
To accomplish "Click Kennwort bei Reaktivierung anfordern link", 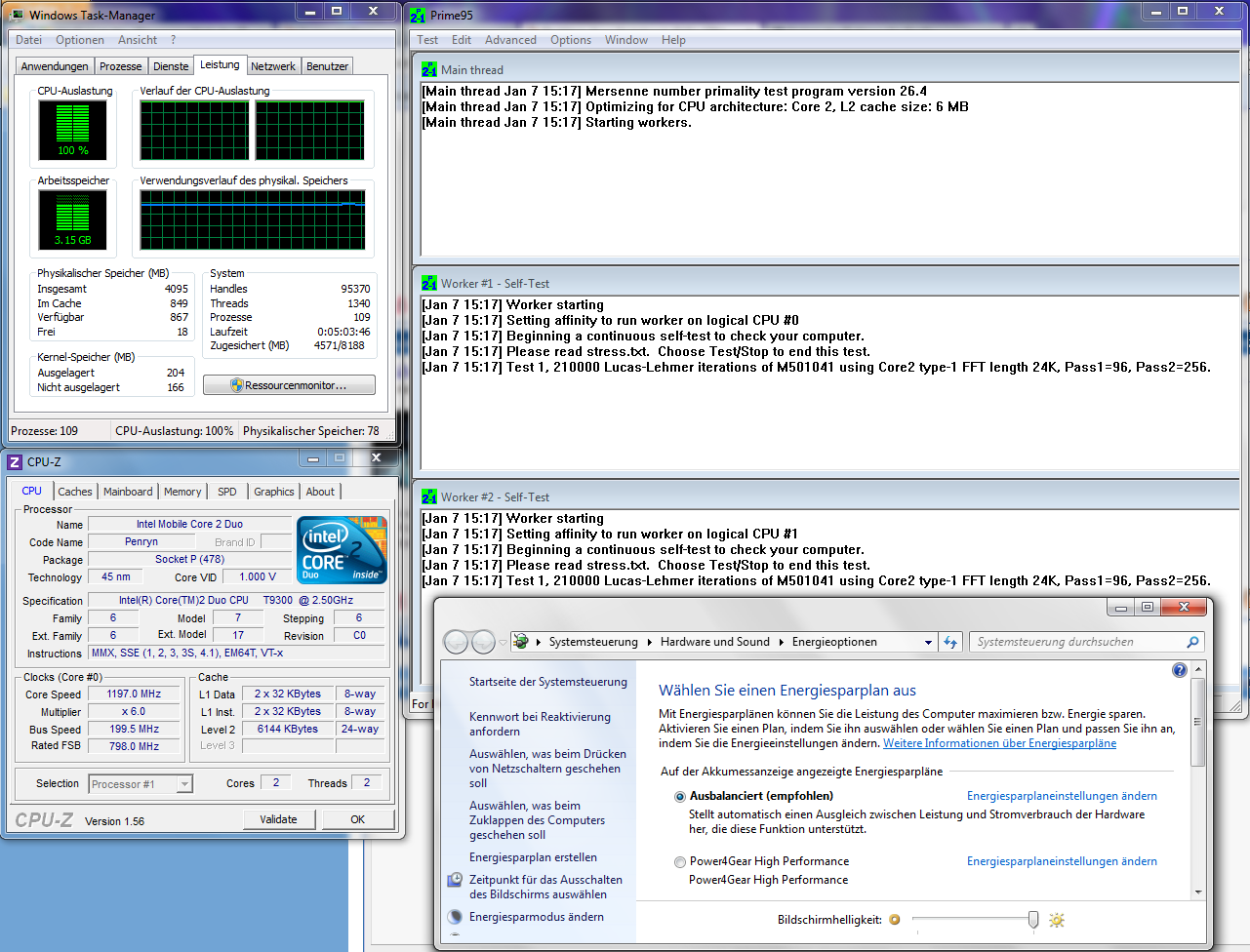I will (540, 724).
